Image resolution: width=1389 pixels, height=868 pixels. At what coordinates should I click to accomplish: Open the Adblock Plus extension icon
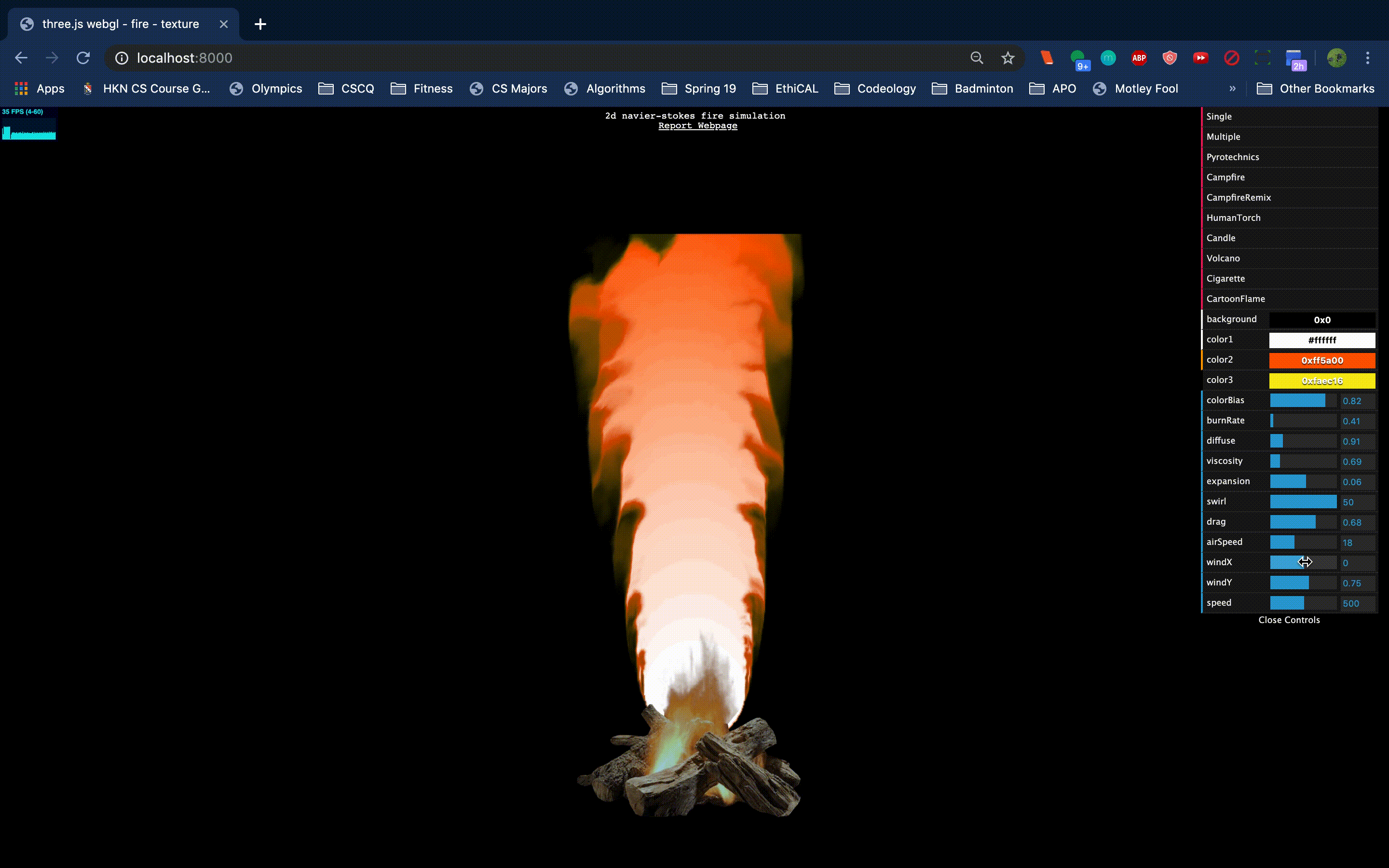(x=1139, y=58)
